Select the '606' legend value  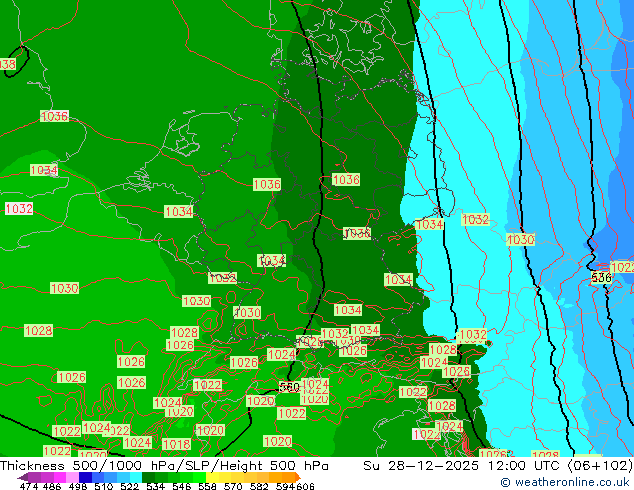tap(305, 486)
